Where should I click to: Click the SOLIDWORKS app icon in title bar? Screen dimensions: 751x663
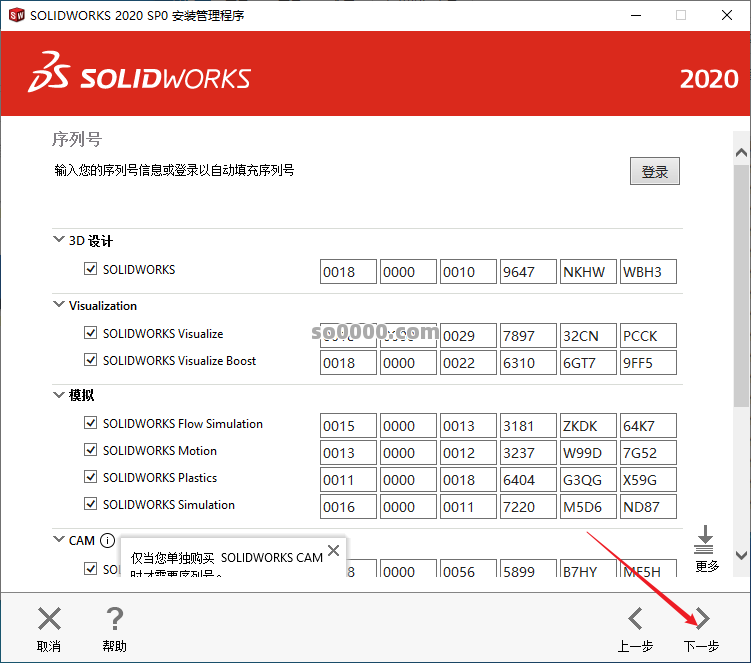coord(17,15)
